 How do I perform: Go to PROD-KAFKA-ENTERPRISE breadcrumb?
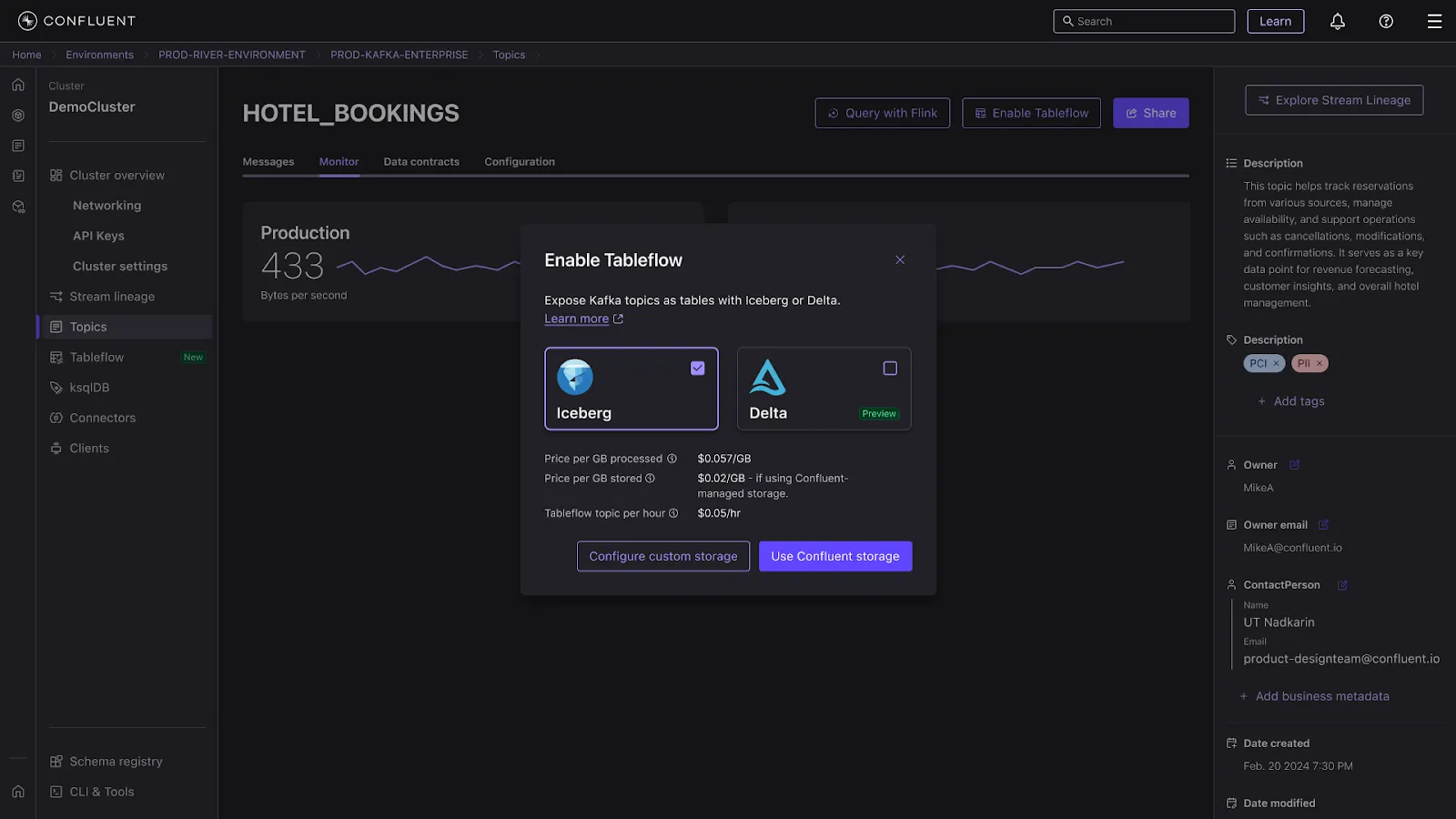tap(399, 55)
